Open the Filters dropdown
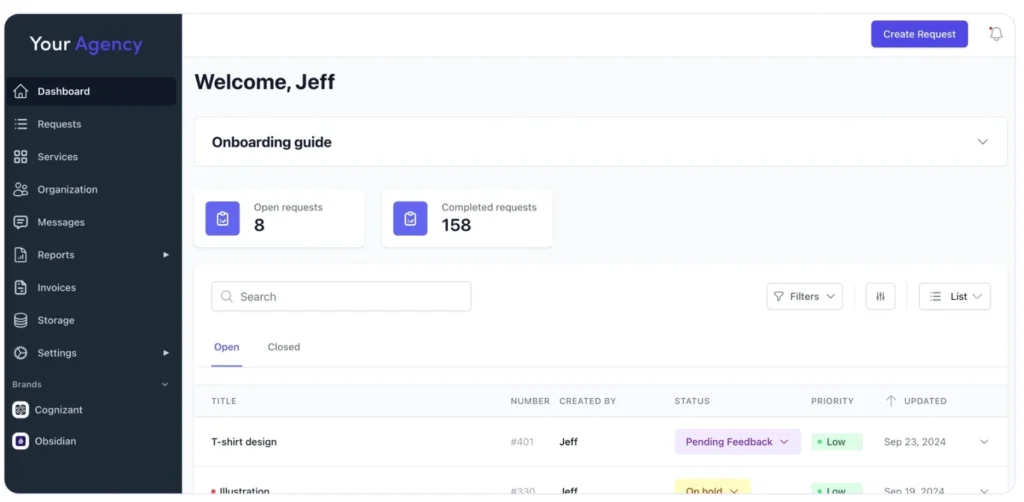The image size is (1024, 502). click(804, 296)
